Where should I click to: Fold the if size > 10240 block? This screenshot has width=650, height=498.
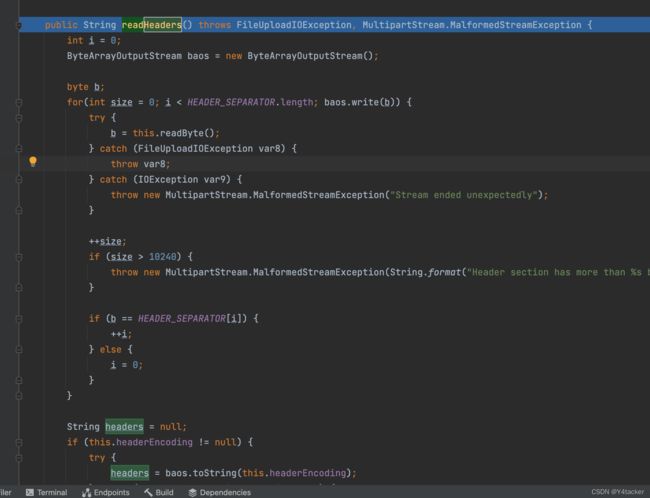[x=19, y=257]
